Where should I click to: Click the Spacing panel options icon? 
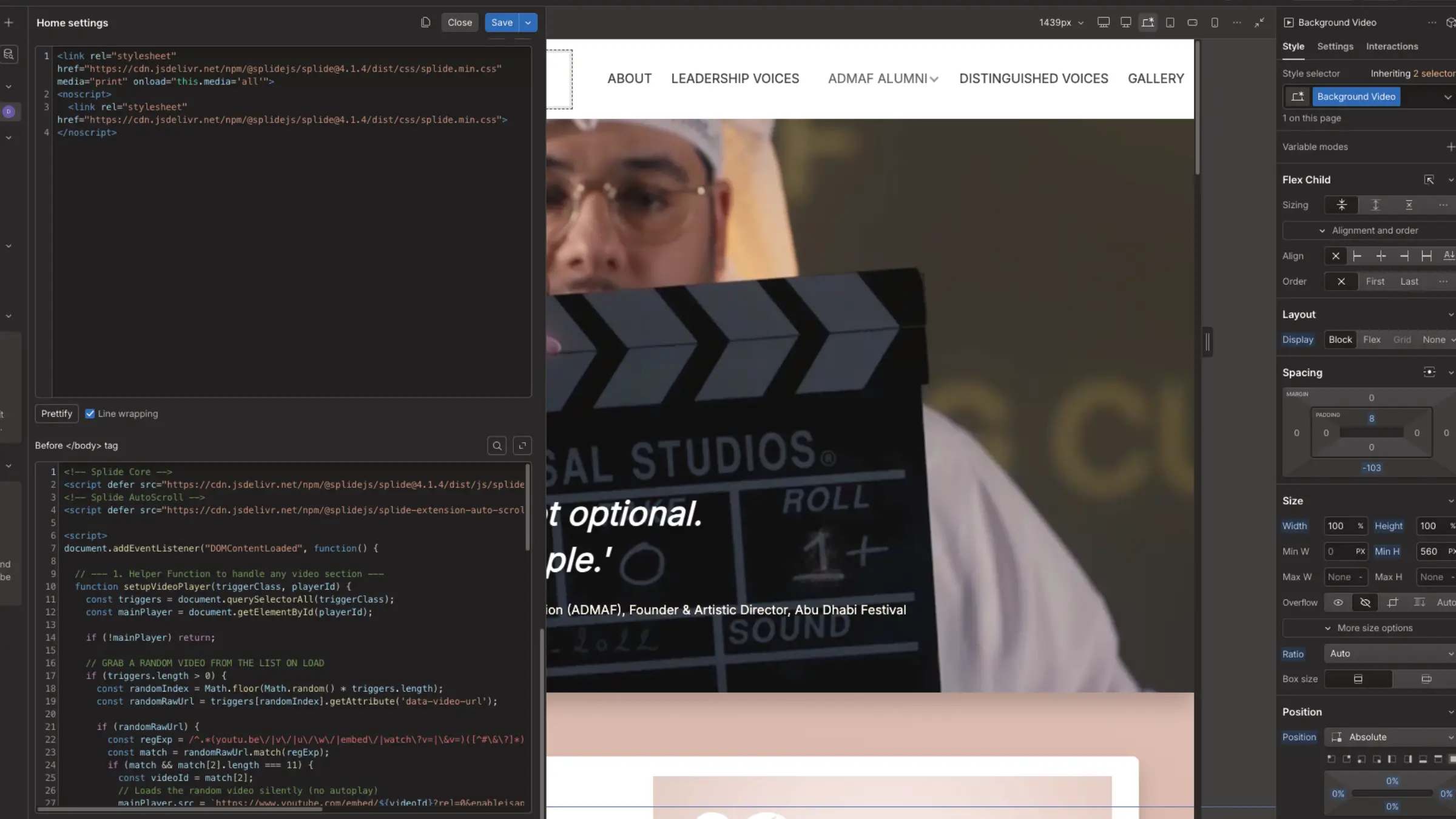1429,372
